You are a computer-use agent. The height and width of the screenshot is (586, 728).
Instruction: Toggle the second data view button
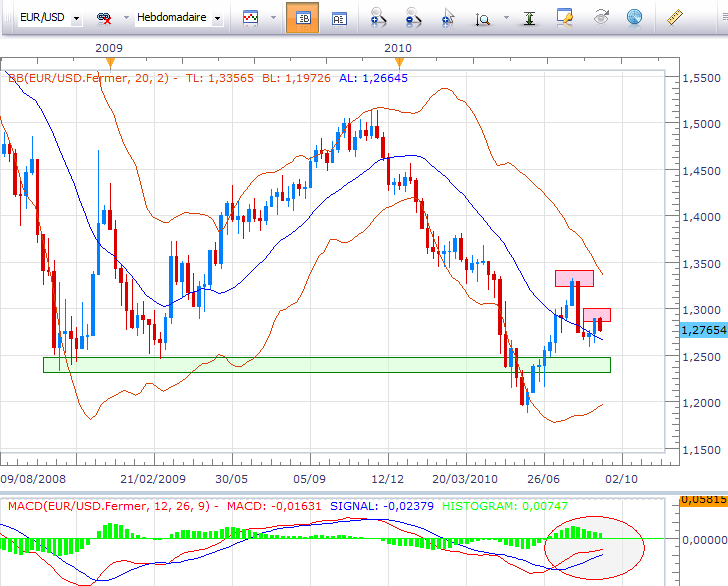339,18
